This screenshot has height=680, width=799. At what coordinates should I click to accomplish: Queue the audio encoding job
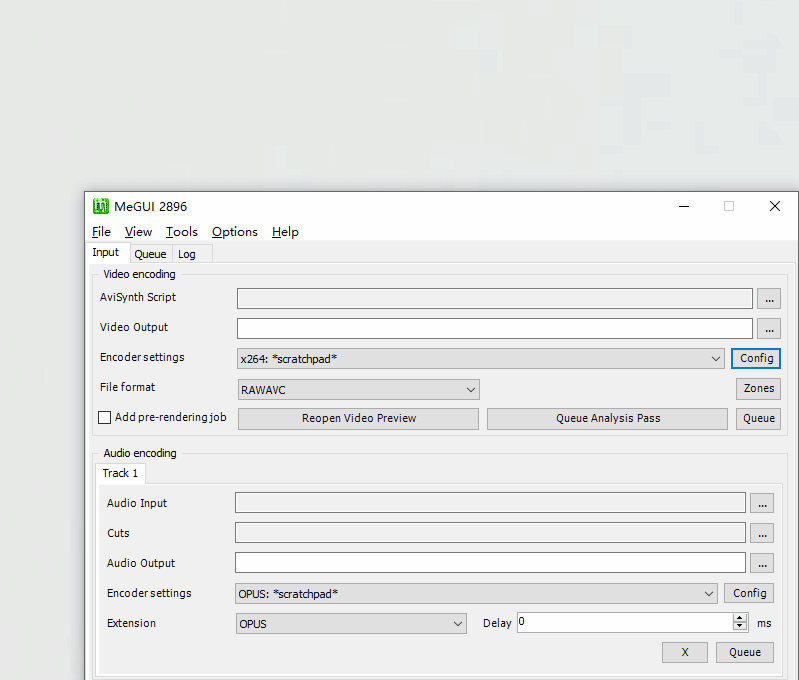[745, 652]
